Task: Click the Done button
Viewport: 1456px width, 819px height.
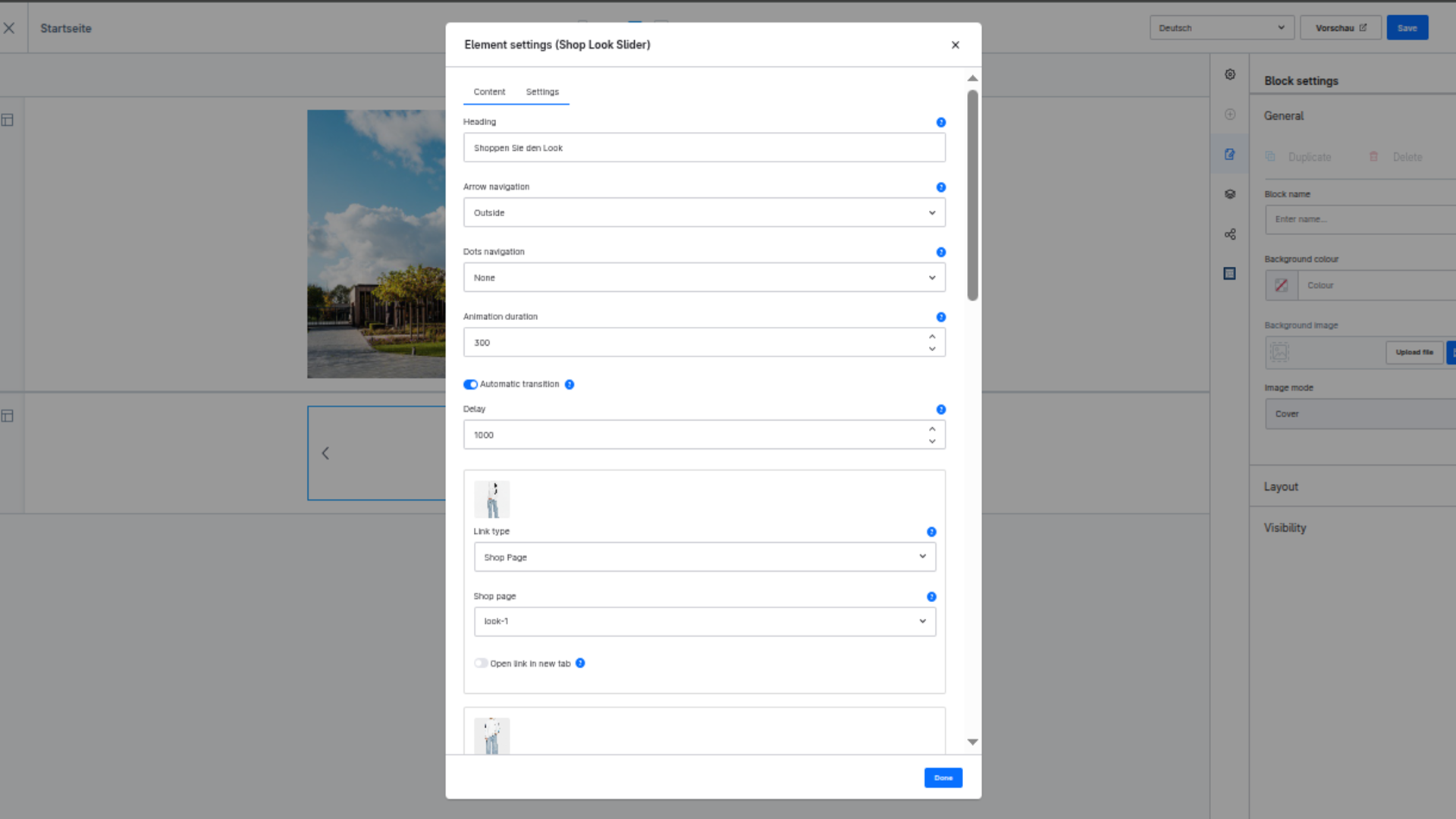Action: click(943, 778)
